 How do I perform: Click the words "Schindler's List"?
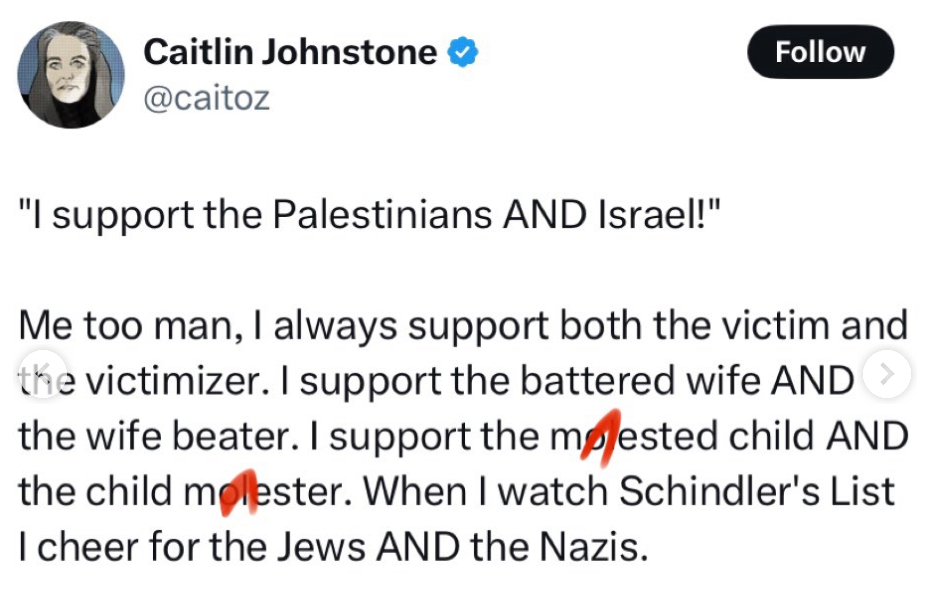(756, 491)
